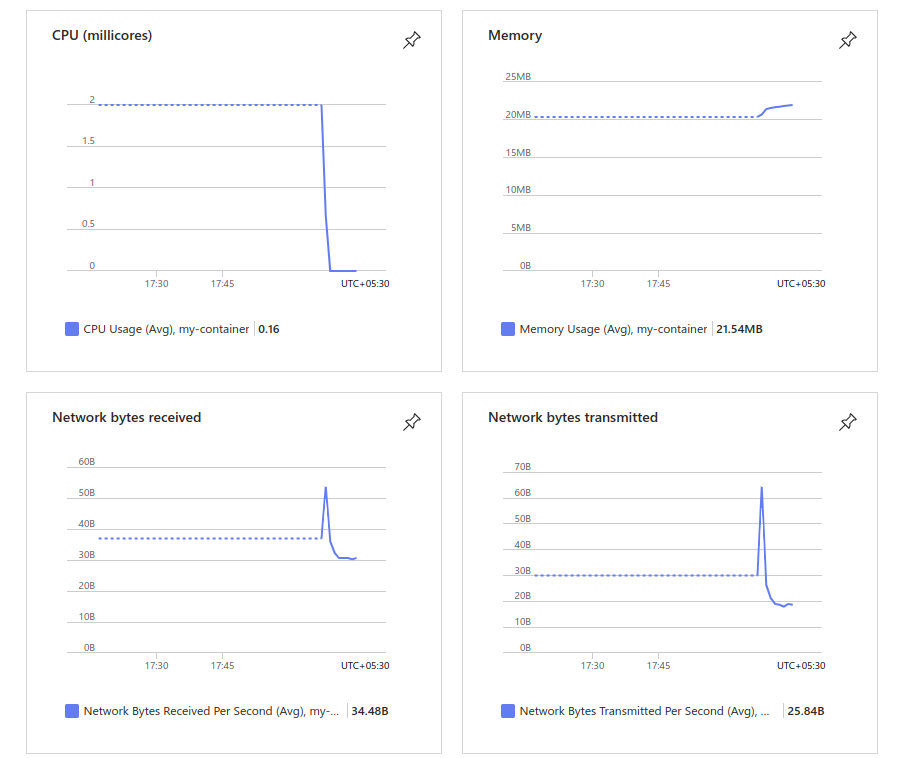
Task: Click the Network Bytes Received legend square
Action: (x=70, y=711)
